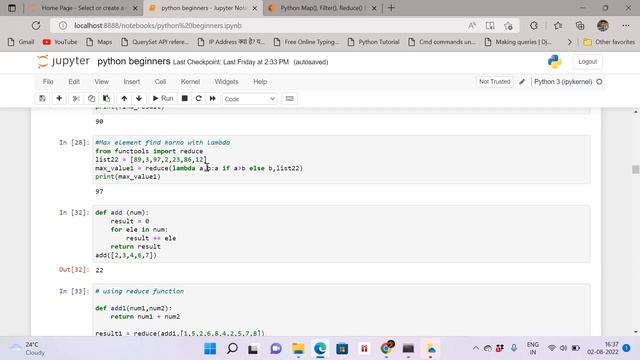Open Microsoft Edge from taskbar

click(320, 349)
